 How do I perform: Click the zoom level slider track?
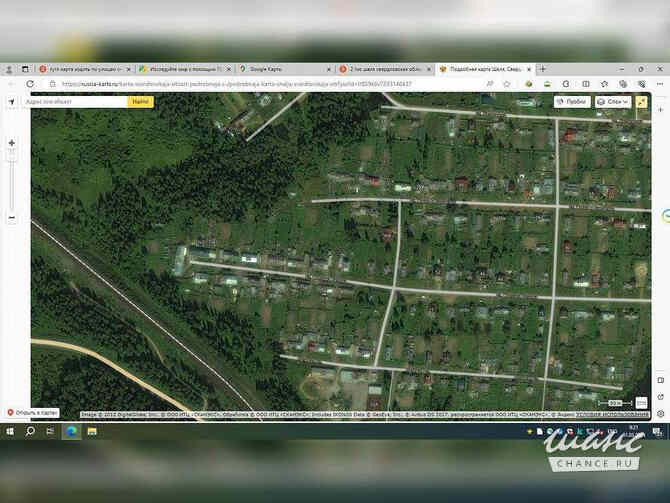12,180
